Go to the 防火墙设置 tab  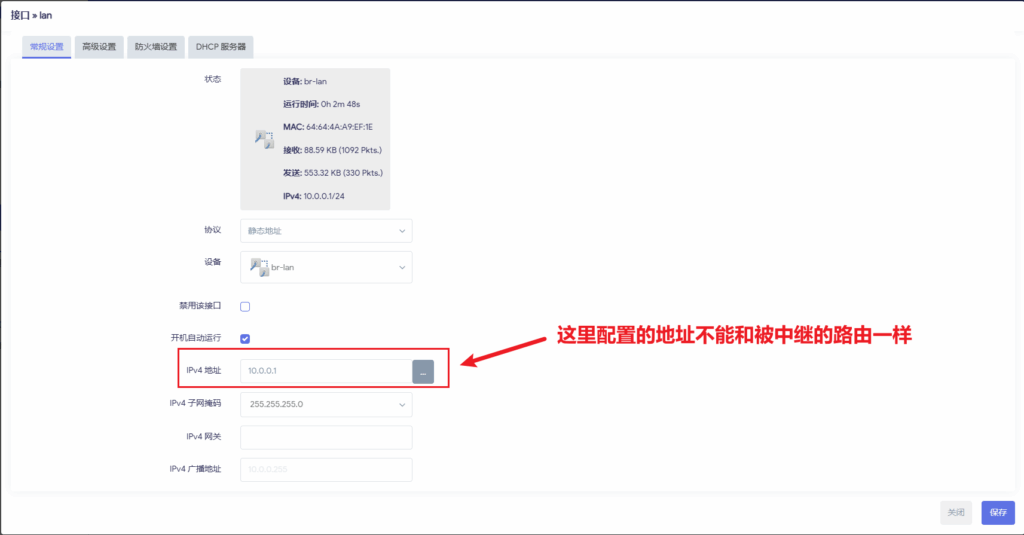pos(155,47)
